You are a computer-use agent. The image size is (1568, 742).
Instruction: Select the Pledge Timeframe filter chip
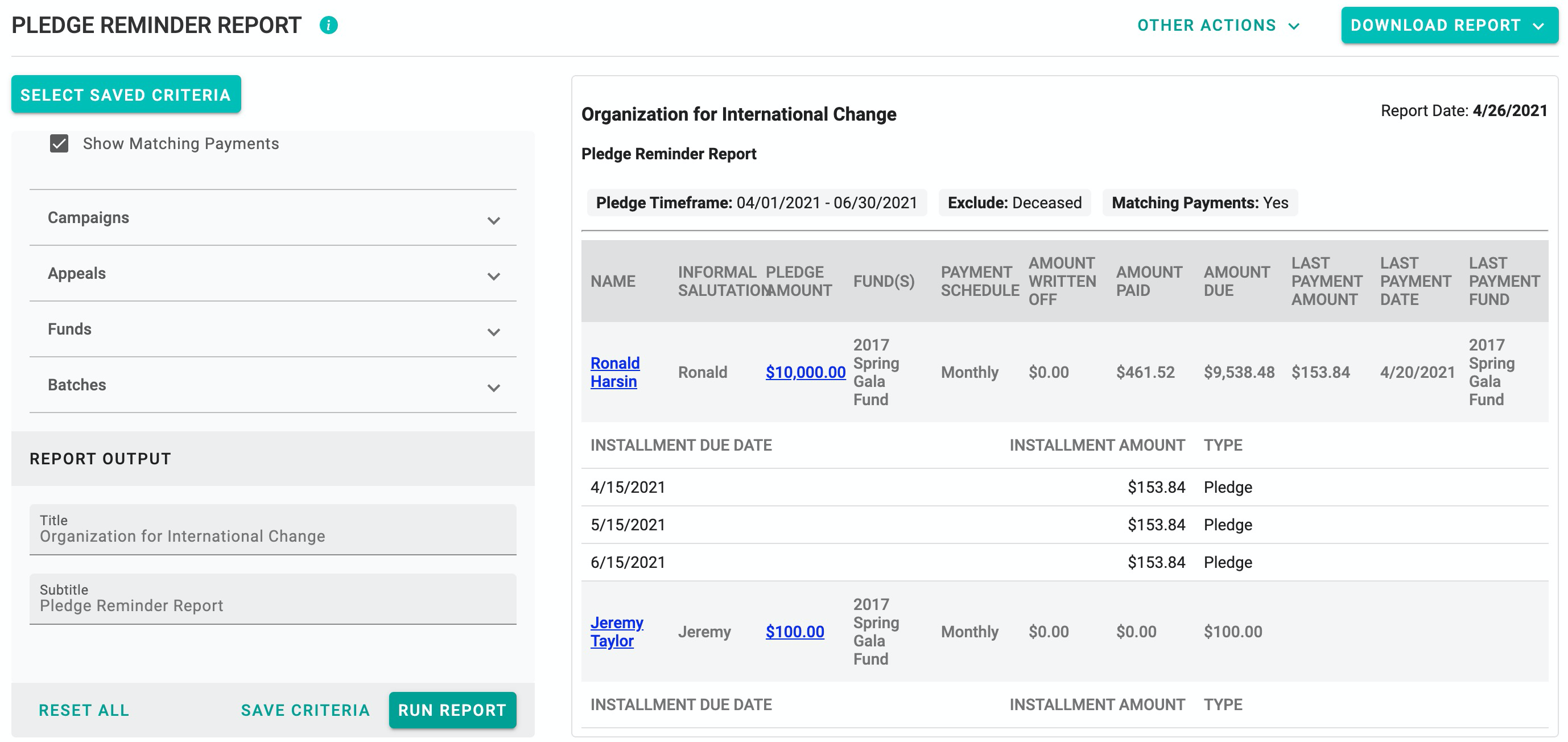tap(756, 203)
